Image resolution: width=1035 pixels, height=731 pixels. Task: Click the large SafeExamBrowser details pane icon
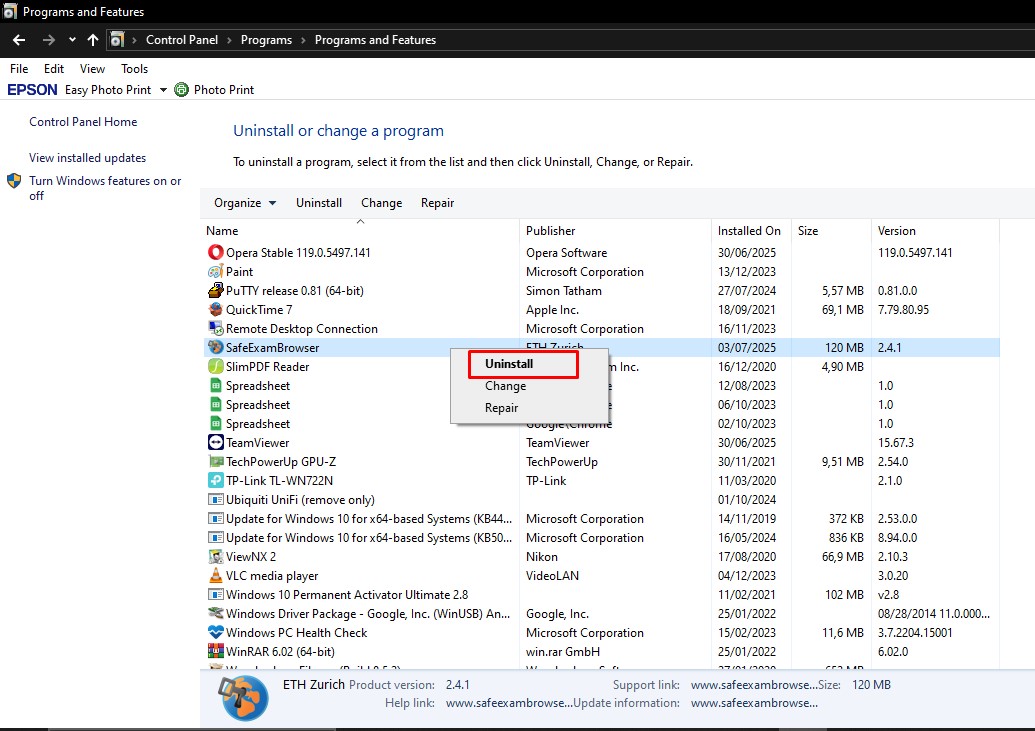point(244,698)
